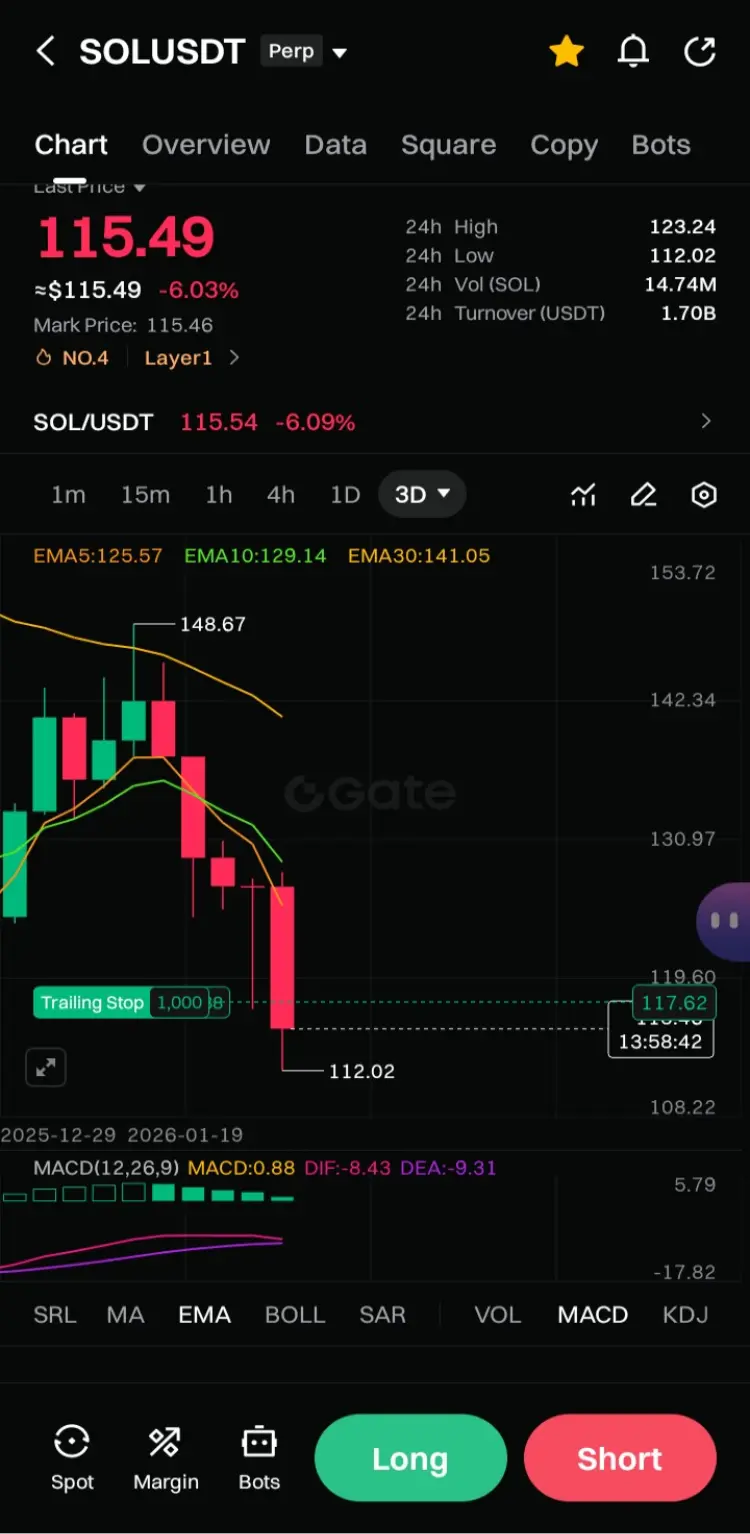Expand chart to fullscreen
750x1534 pixels.
[x=46, y=1068]
